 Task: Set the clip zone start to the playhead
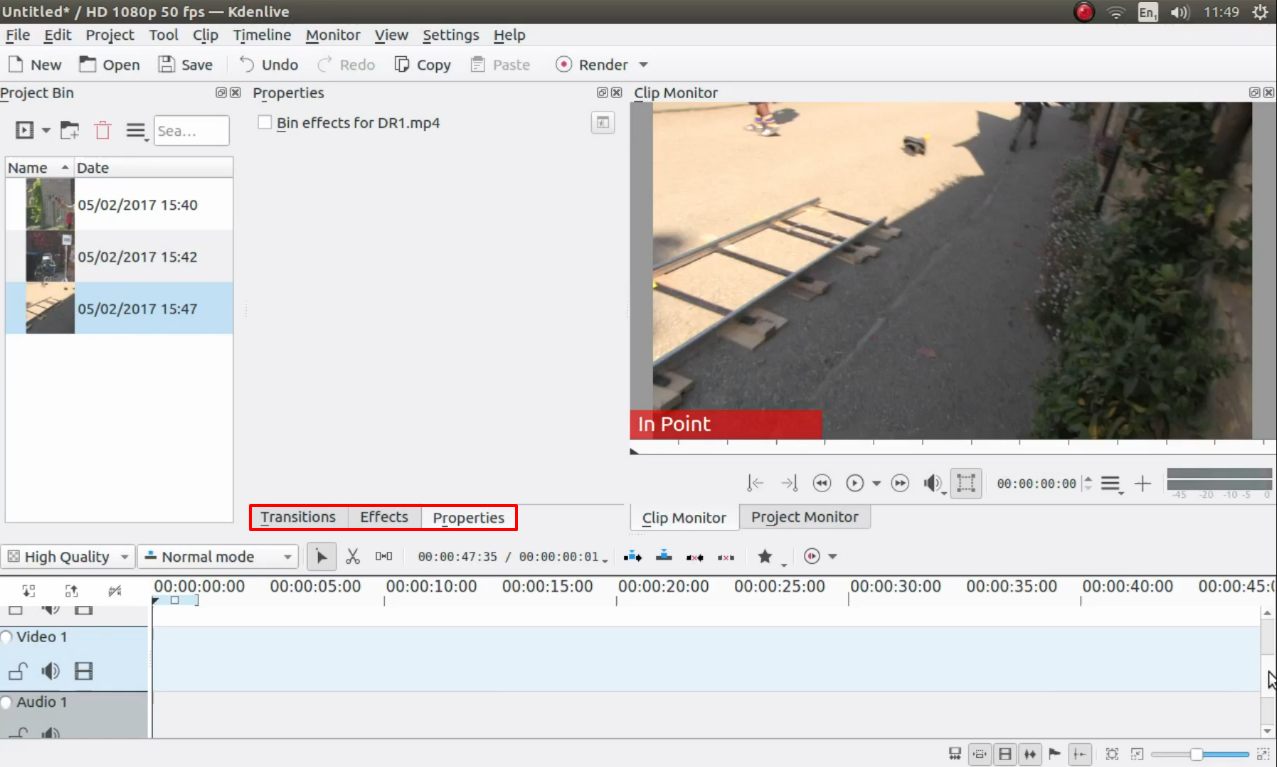coord(753,481)
